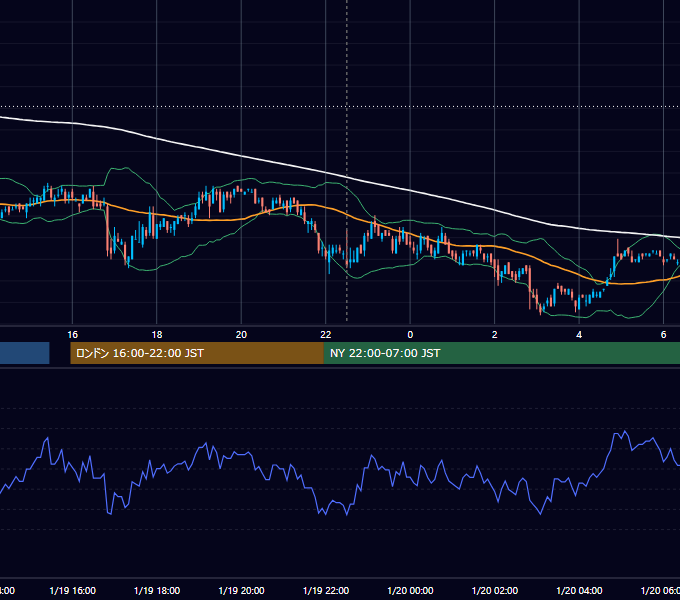Click the "1/19 22:00" date label
The height and width of the screenshot is (600, 680).
tap(326, 590)
